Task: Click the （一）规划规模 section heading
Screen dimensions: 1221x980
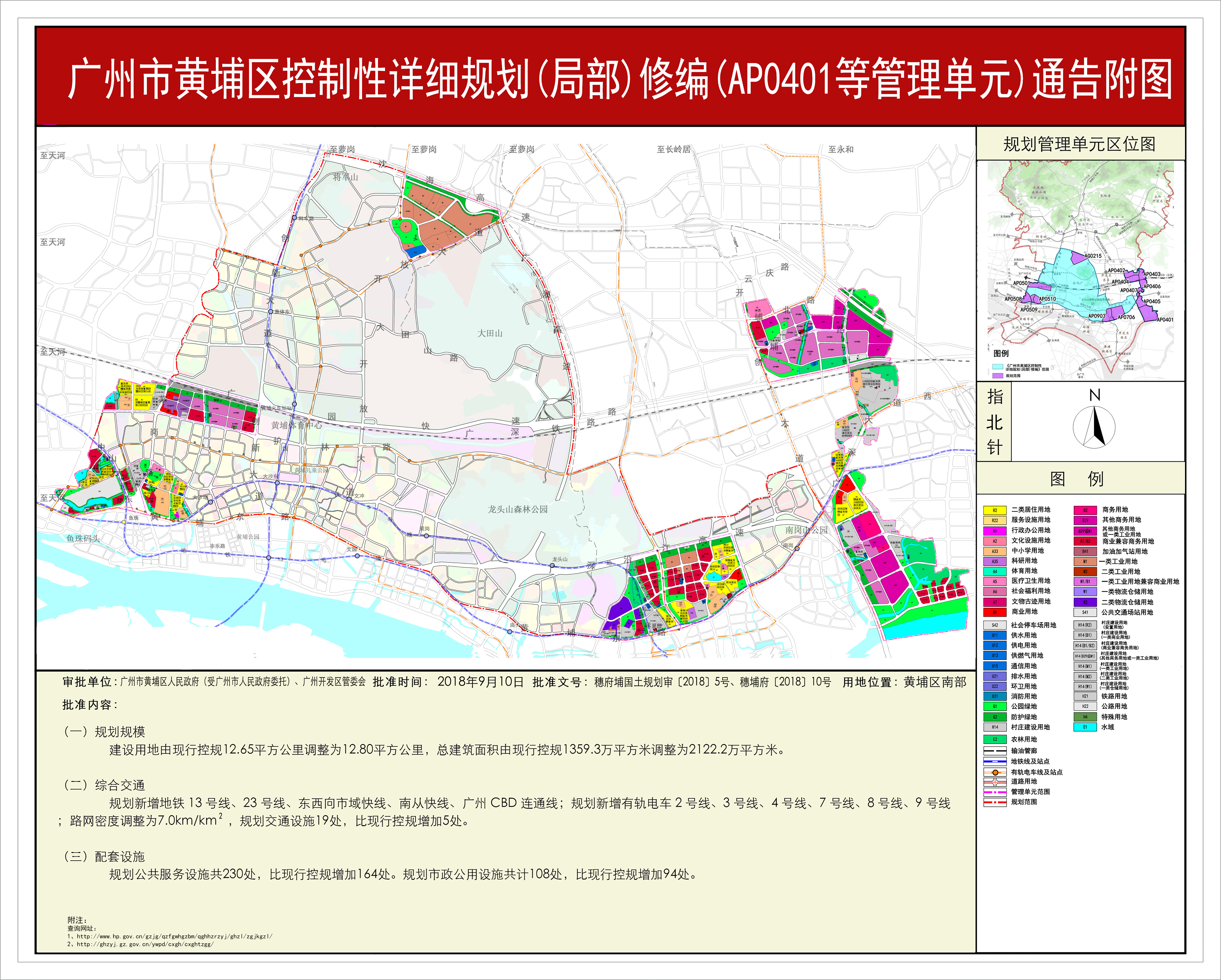Action: click(x=103, y=732)
